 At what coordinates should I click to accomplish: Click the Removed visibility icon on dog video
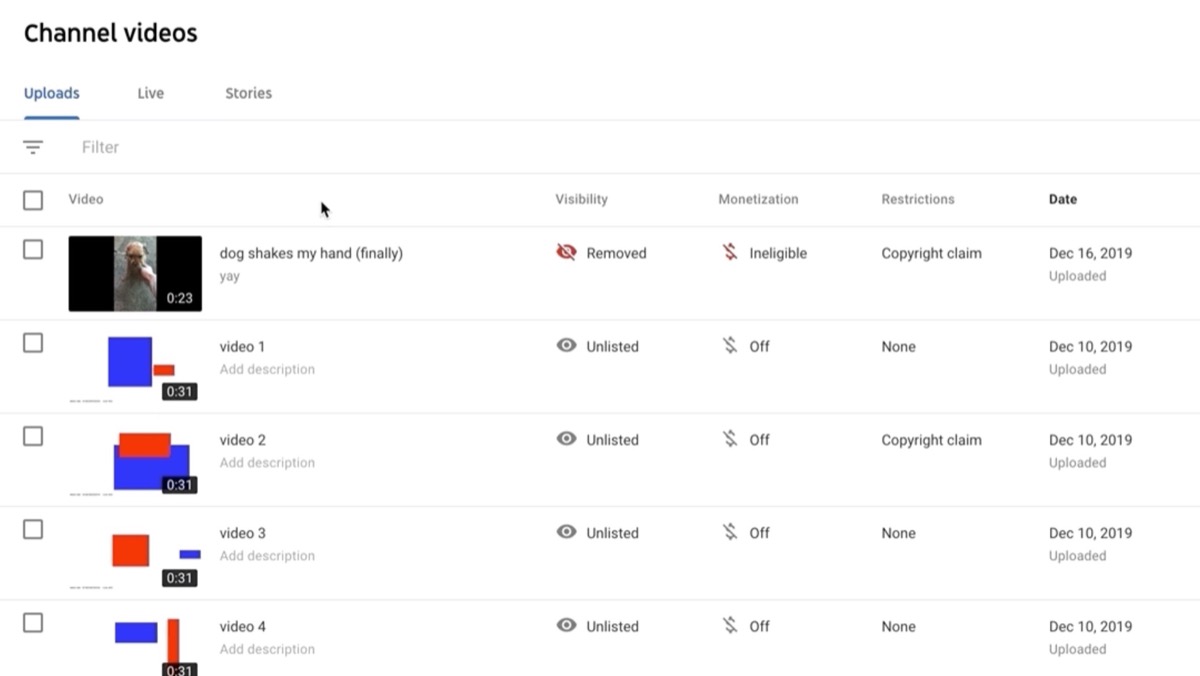565,253
